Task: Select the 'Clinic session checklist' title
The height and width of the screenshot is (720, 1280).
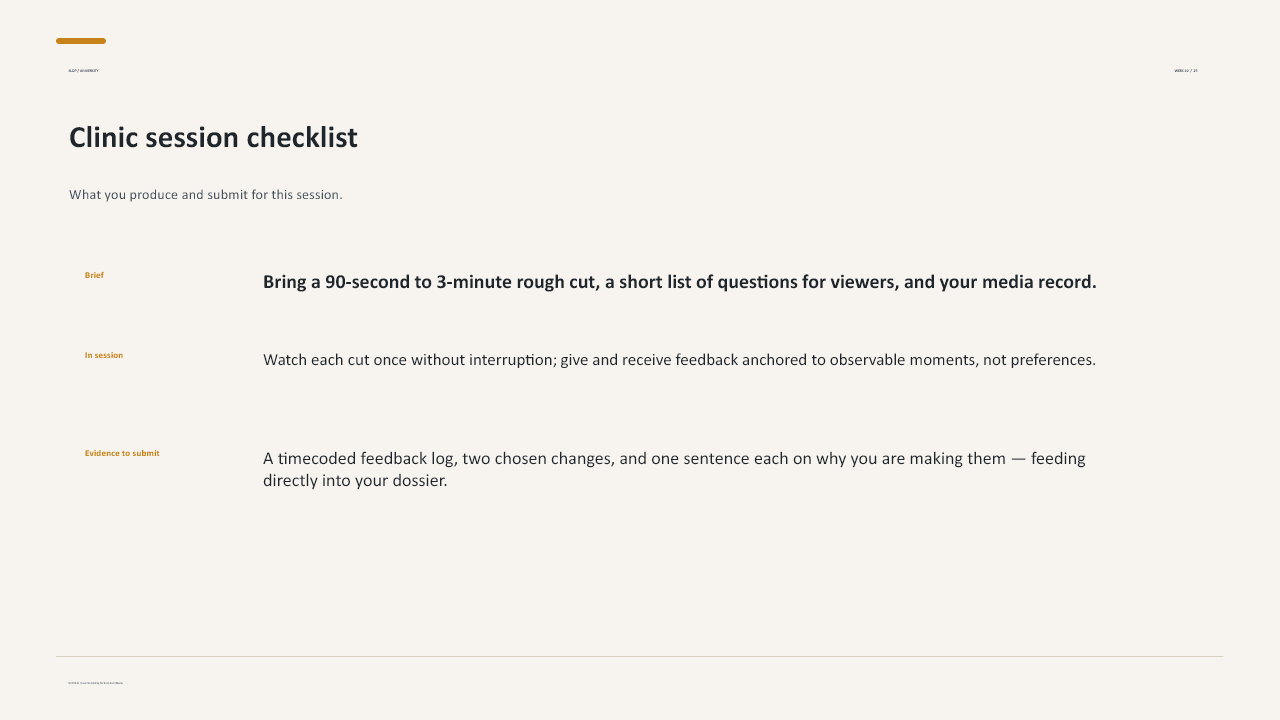Action: pos(213,137)
